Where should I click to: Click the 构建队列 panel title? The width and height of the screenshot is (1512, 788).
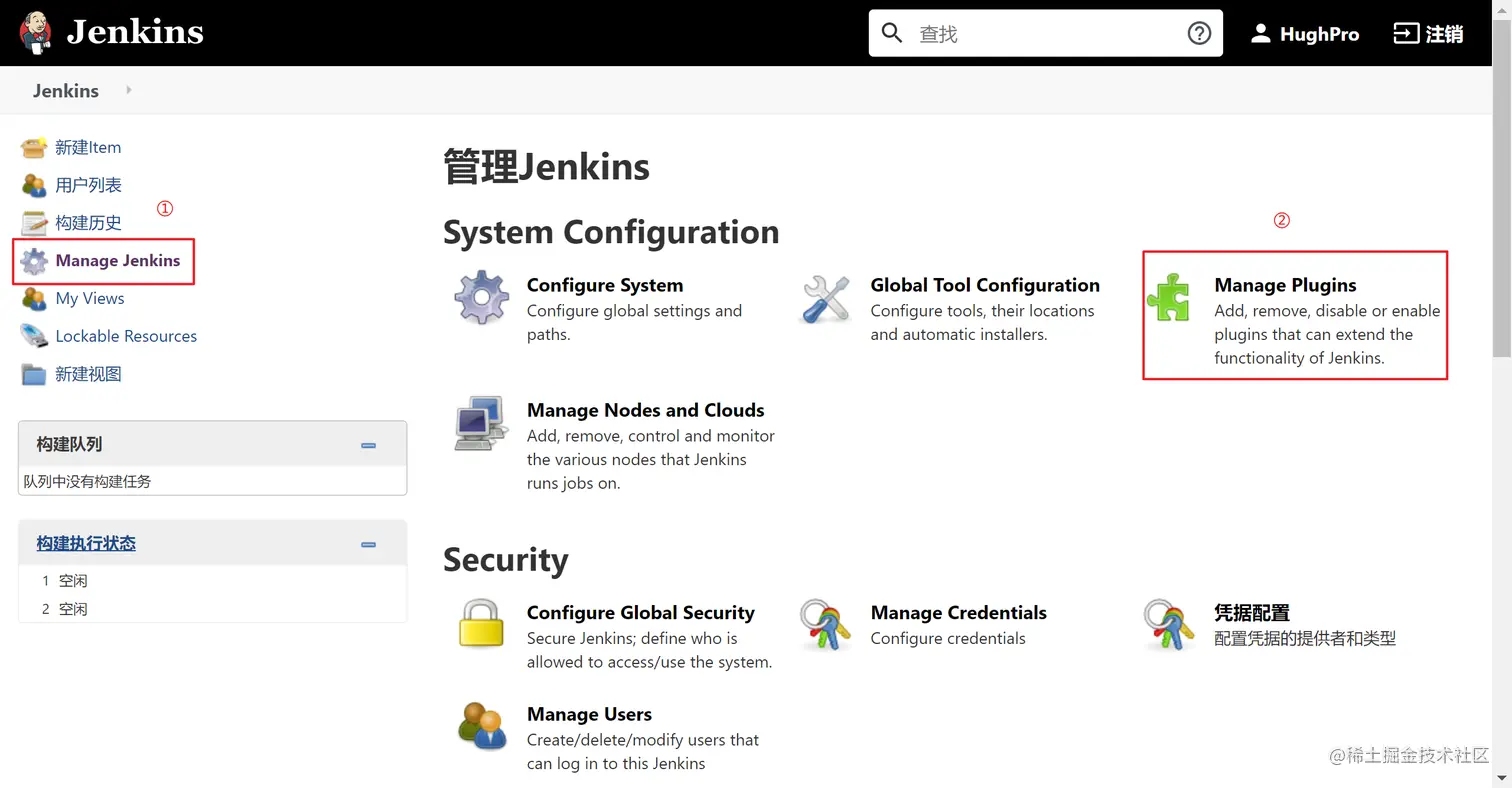69,444
